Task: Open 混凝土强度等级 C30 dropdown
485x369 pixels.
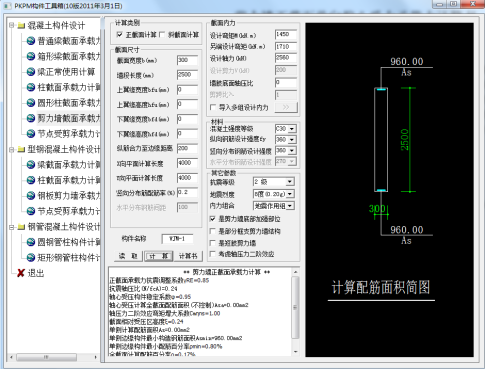Action: pos(292,129)
